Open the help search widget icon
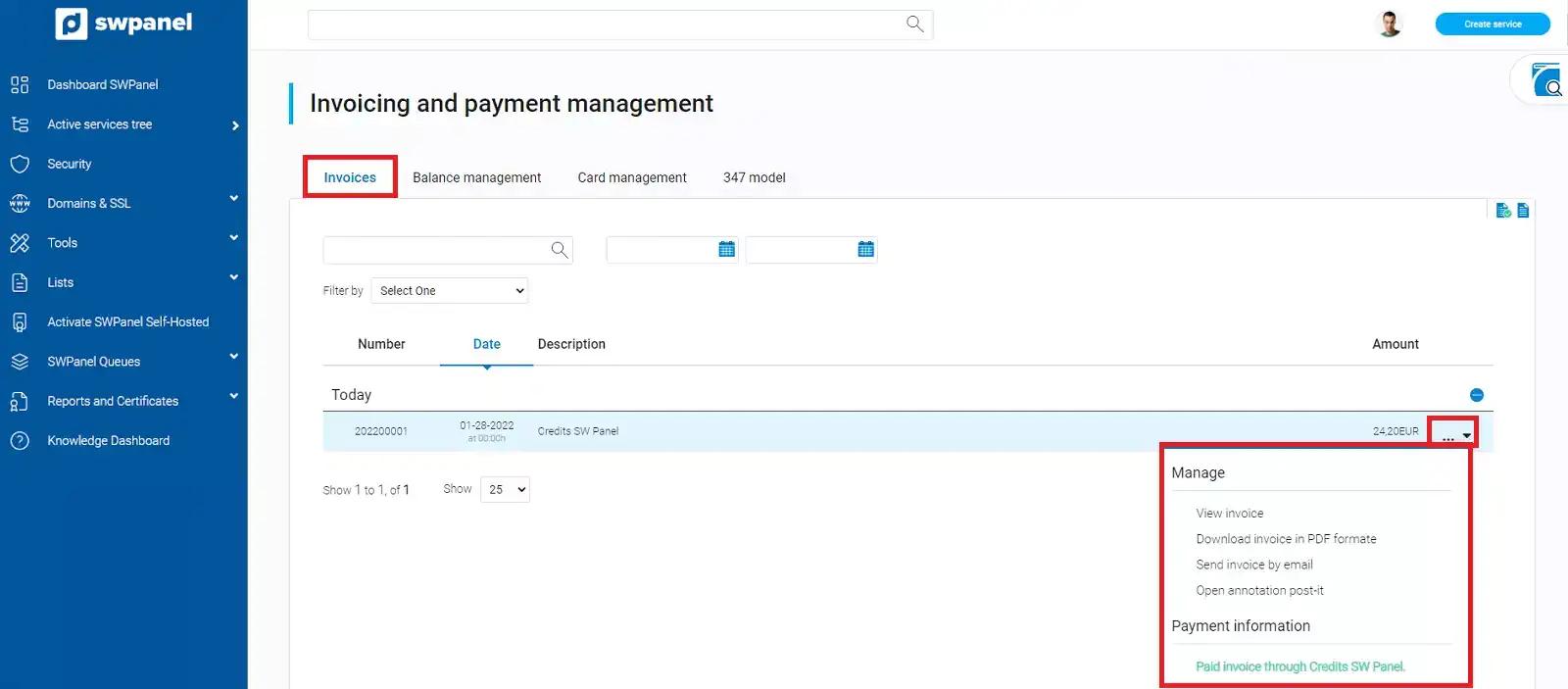Image resolution: width=1568 pixels, height=689 pixels. click(x=1546, y=79)
